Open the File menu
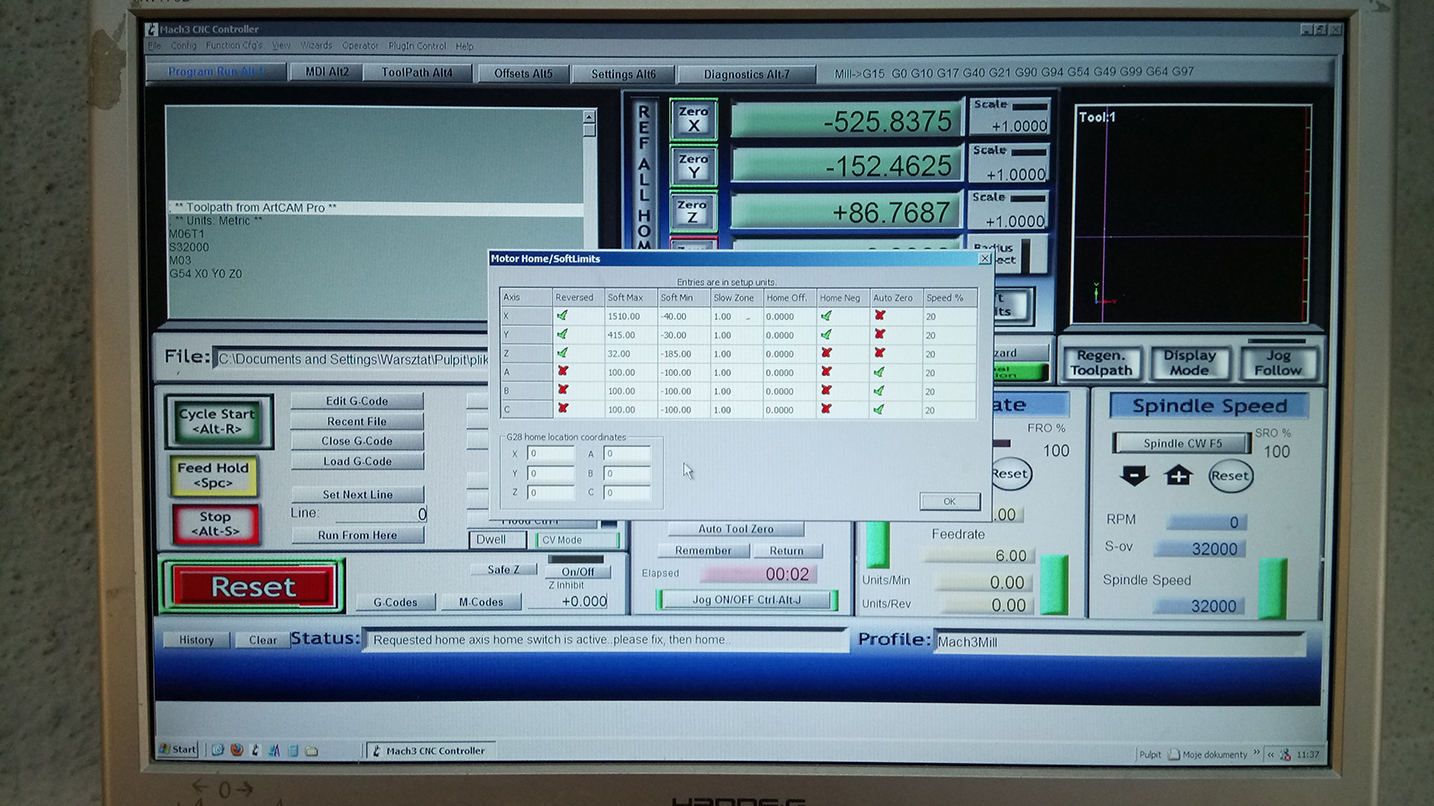Image resolution: width=1434 pixels, height=806 pixels. [154, 46]
